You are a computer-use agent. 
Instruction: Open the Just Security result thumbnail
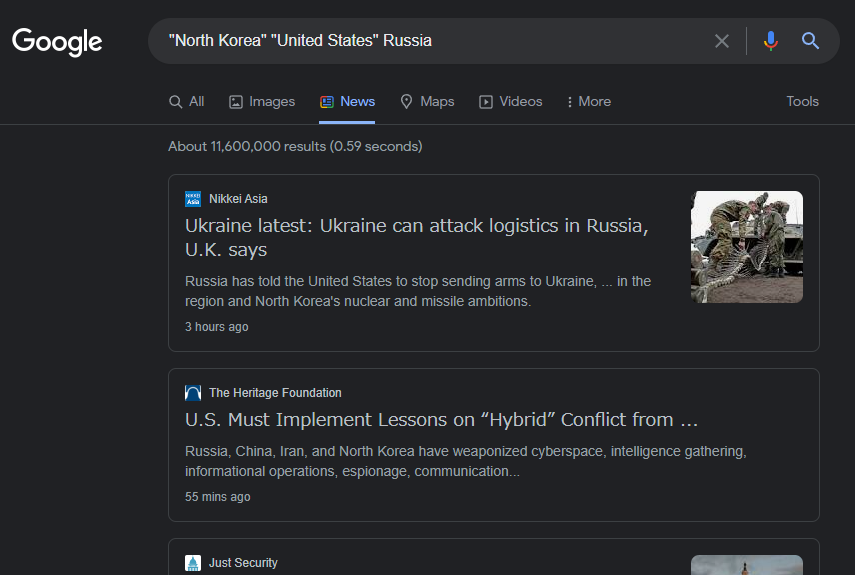tap(746, 565)
